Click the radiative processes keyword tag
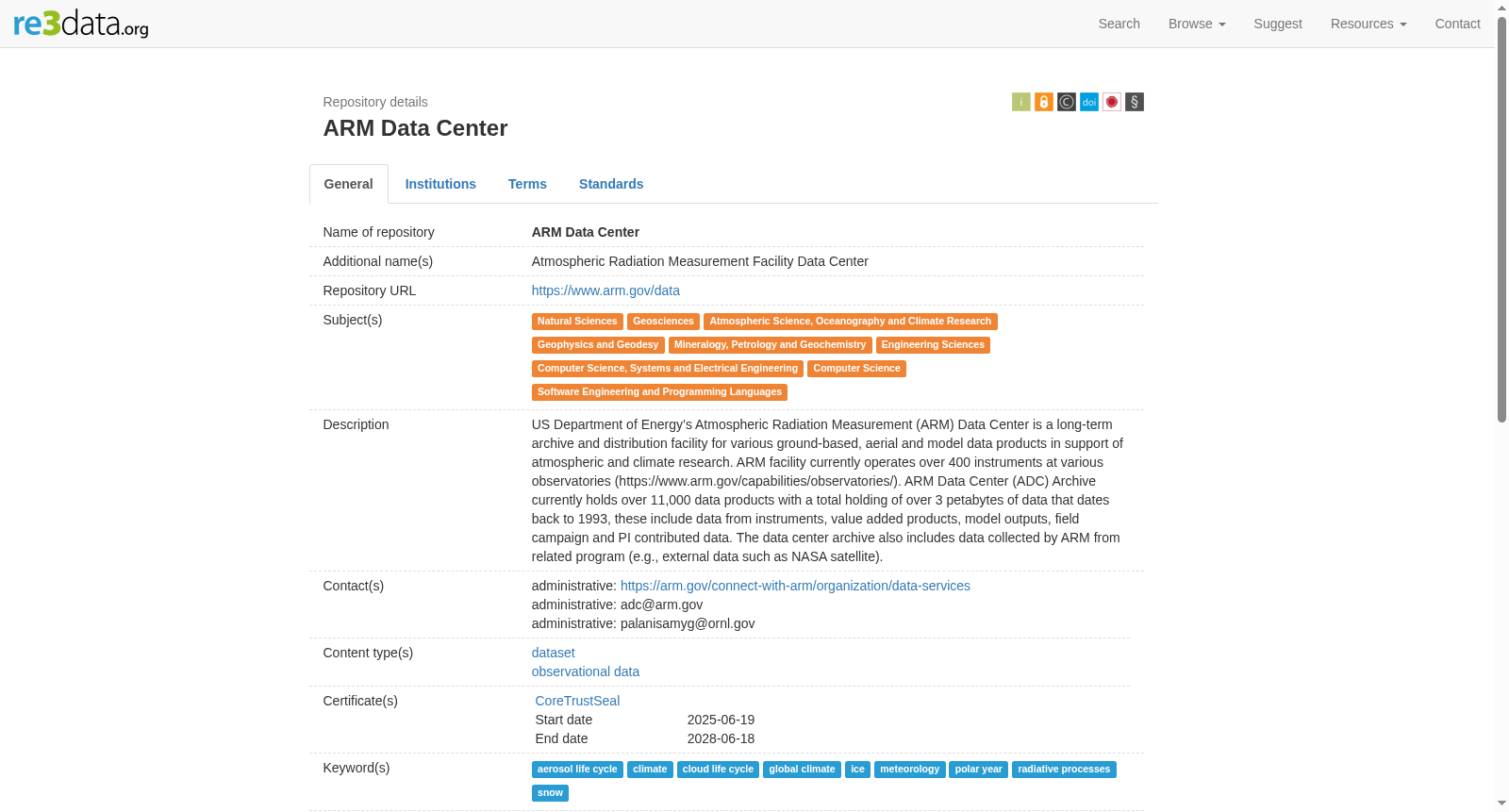1509x812 pixels. [1064, 770]
